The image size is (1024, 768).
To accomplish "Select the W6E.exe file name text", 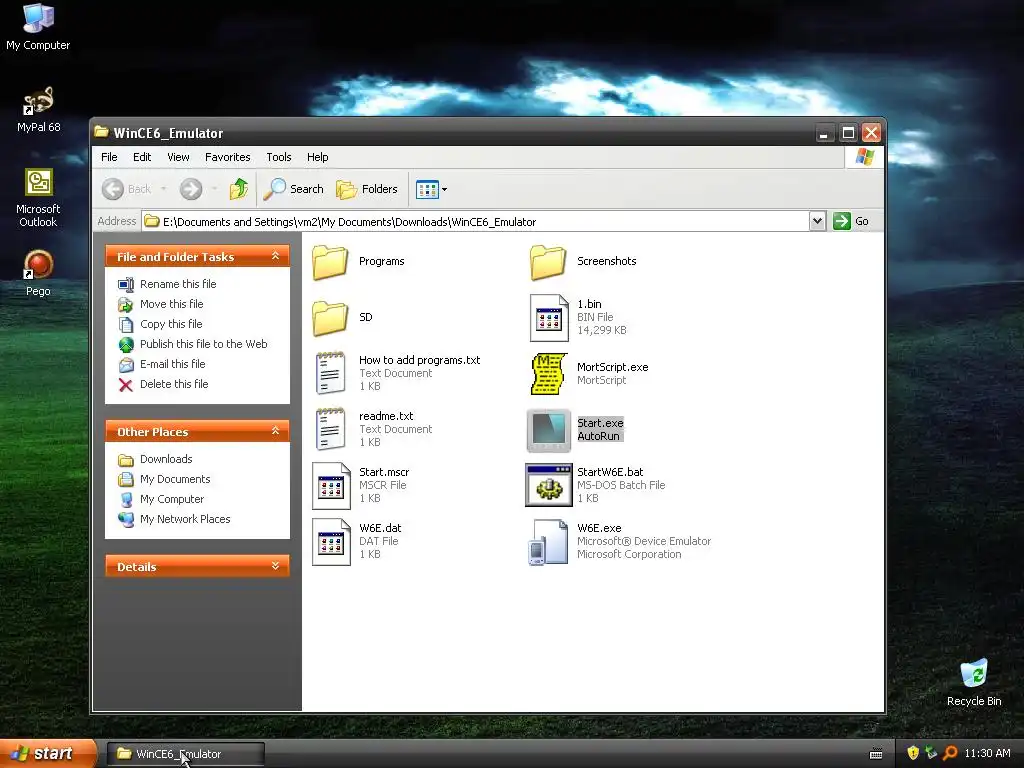I will point(599,528).
